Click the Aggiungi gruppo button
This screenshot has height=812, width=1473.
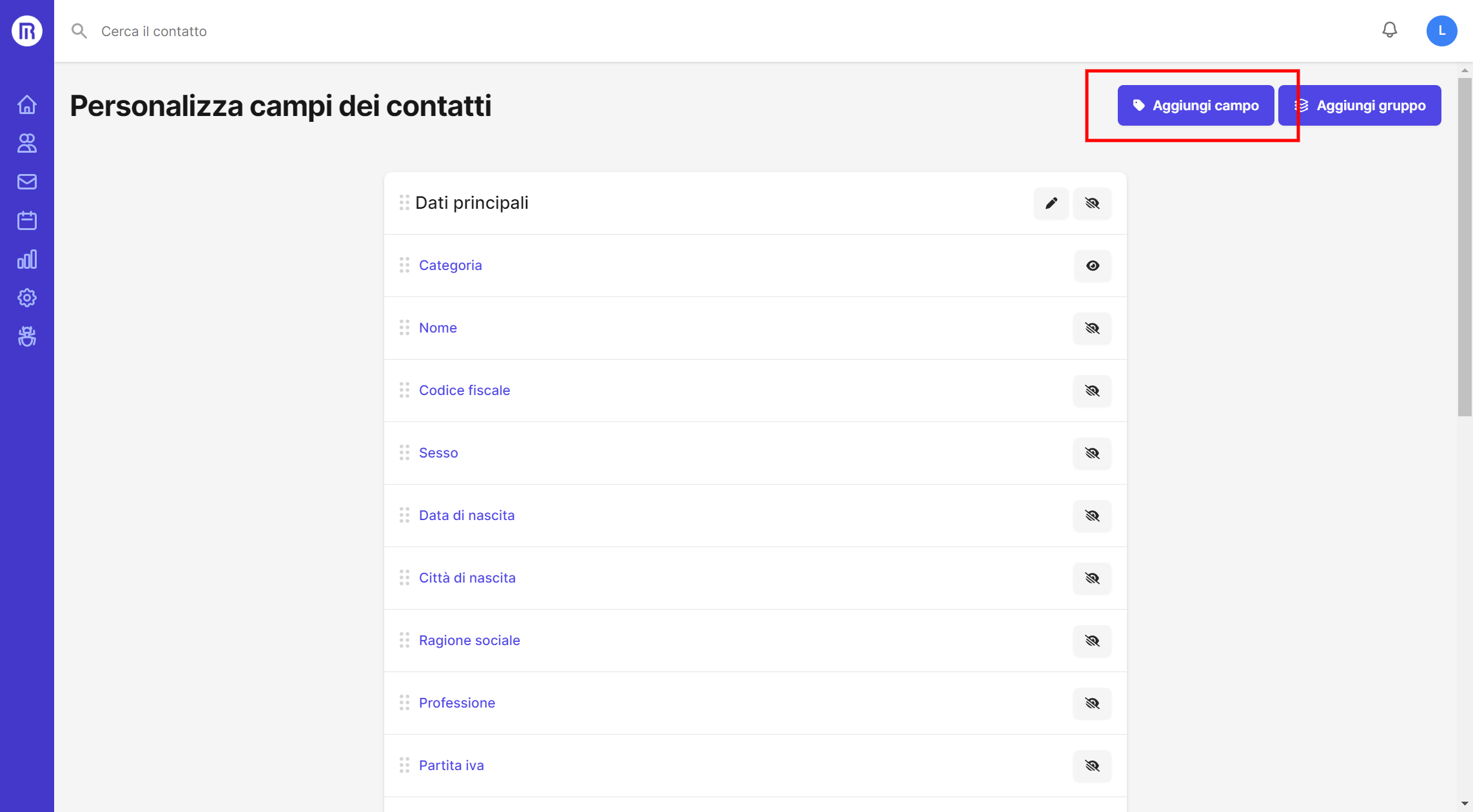click(x=1360, y=105)
